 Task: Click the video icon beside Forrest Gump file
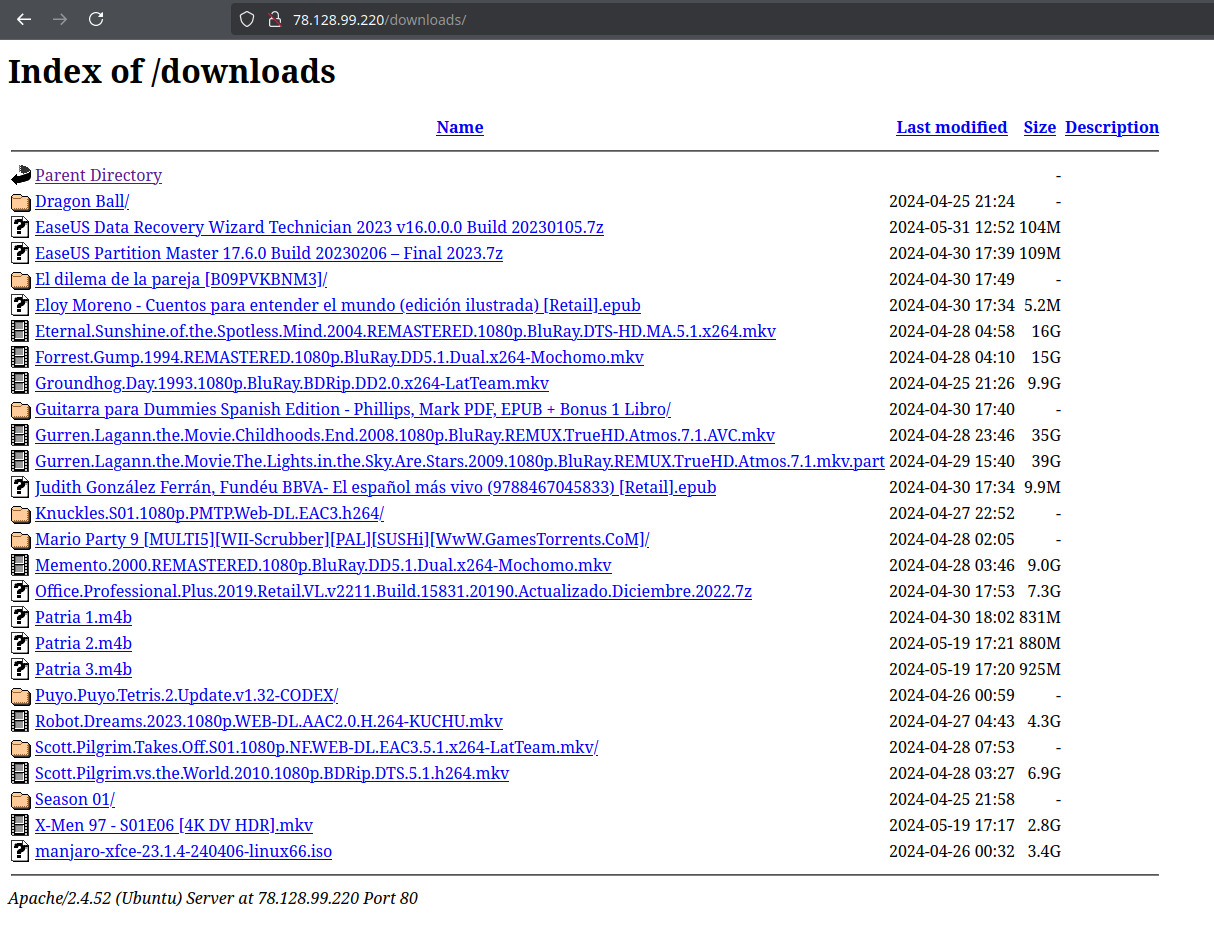(20, 357)
